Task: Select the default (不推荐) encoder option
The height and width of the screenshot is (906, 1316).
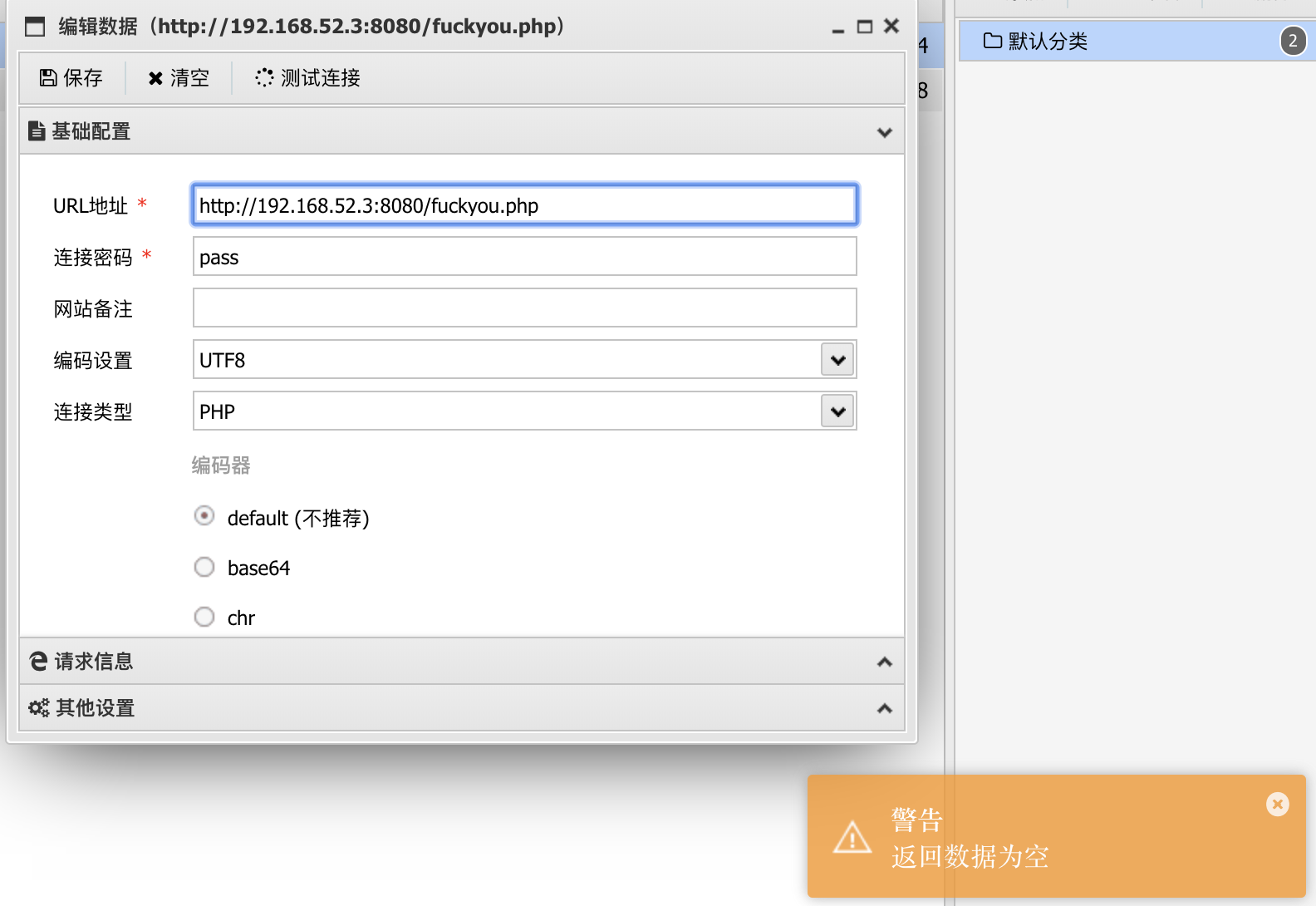Action: pos(204,516)
